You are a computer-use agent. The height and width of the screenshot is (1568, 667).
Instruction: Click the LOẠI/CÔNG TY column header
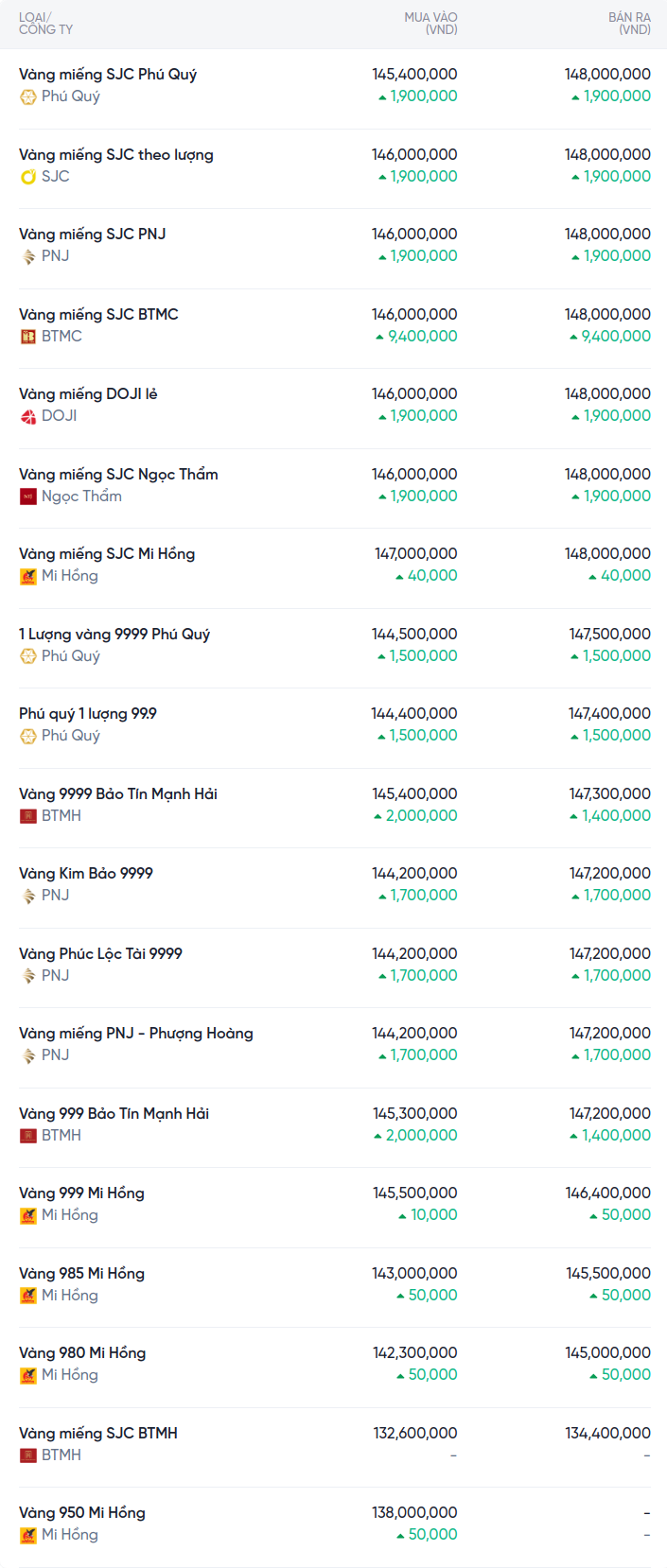[45, 24]
